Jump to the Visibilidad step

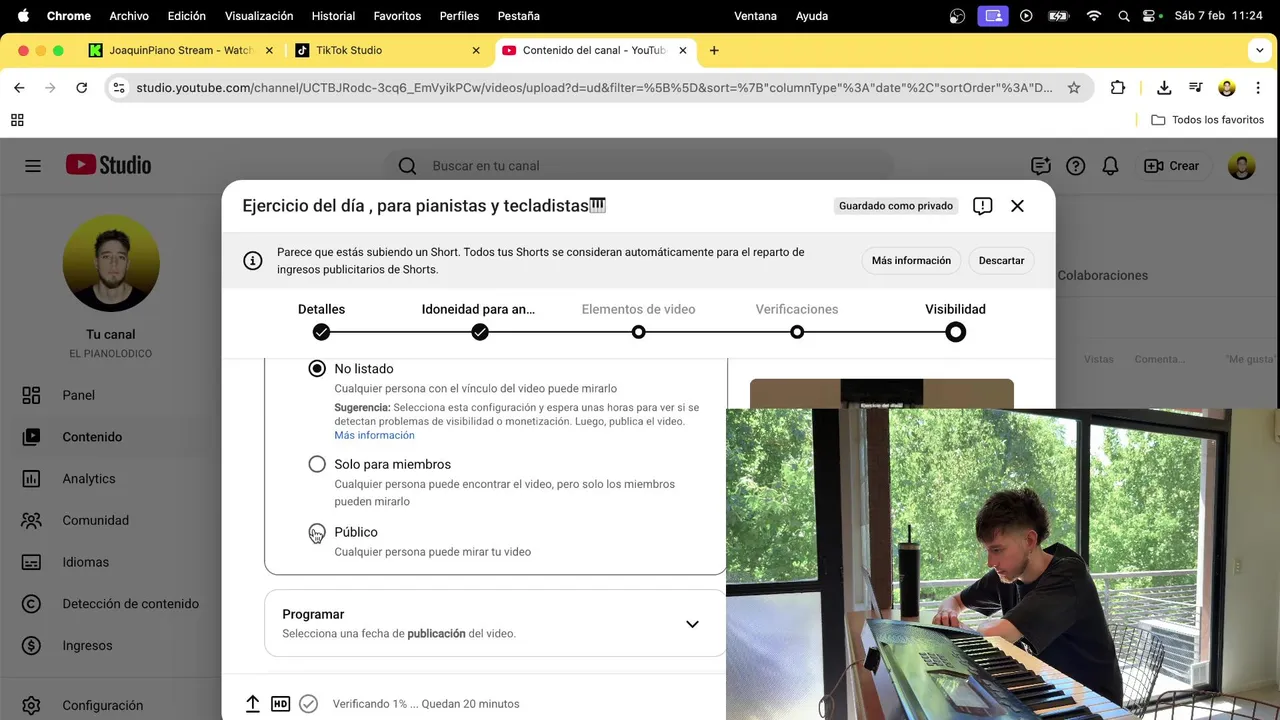click(956, 321)
